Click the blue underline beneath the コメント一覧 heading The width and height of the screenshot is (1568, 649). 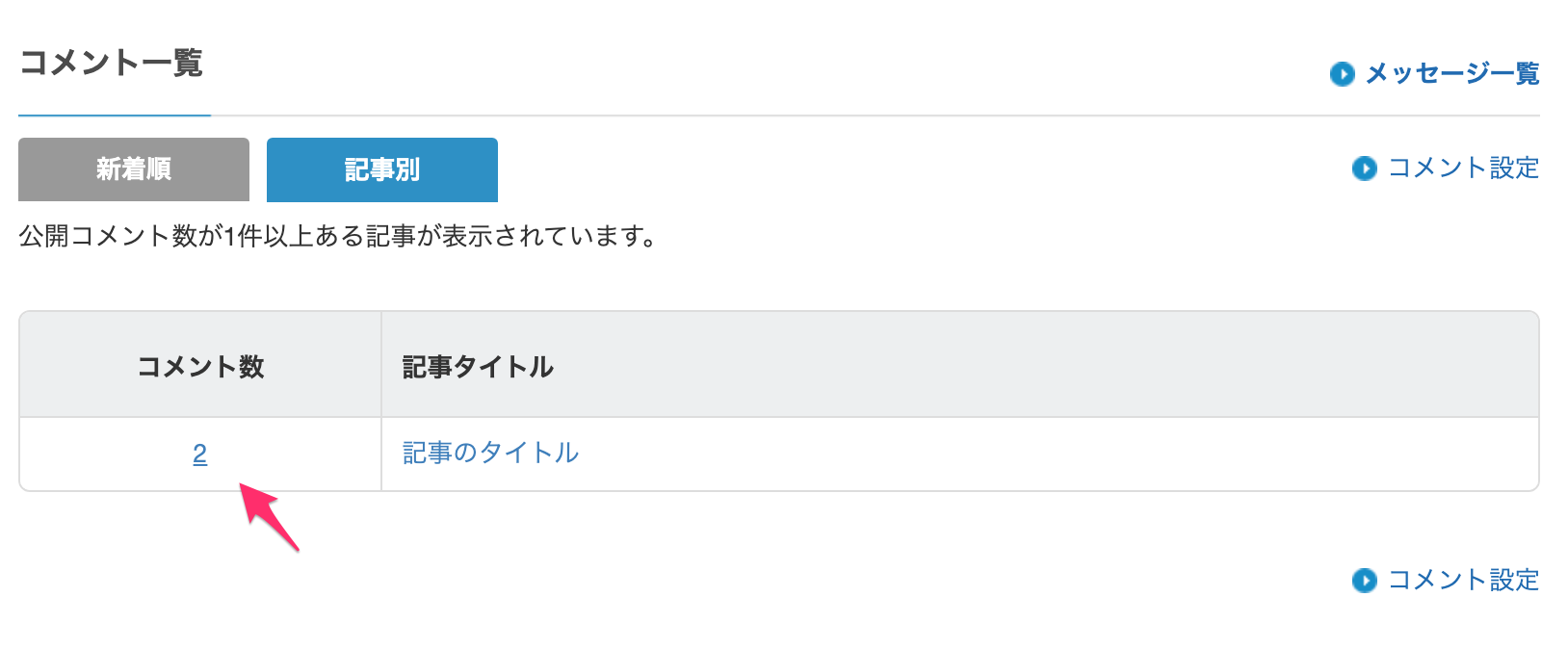pos(114,116)
